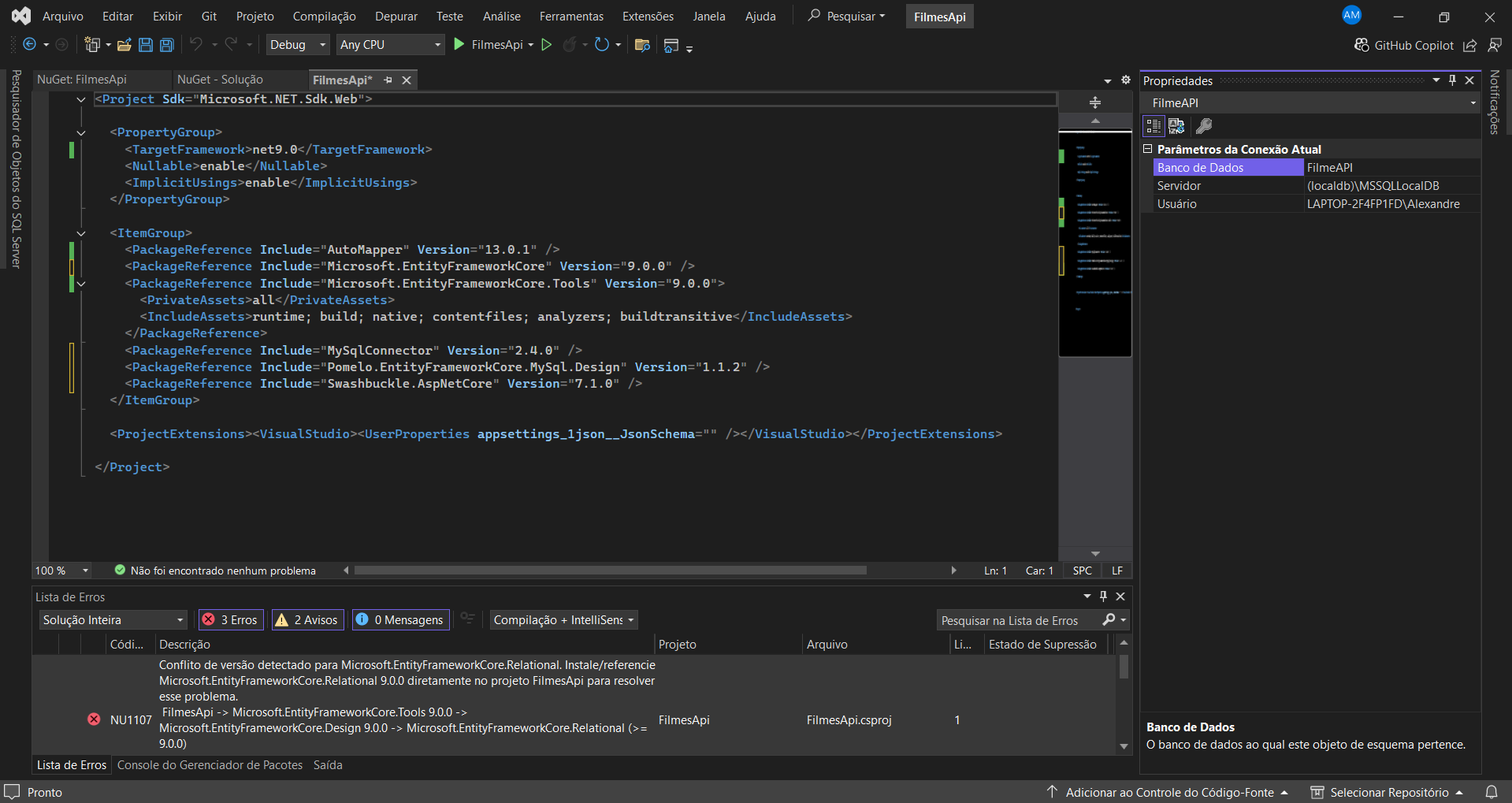
Task: Collapse Parâmetros da Conexão Atual section
Action: coord(1148,149)
